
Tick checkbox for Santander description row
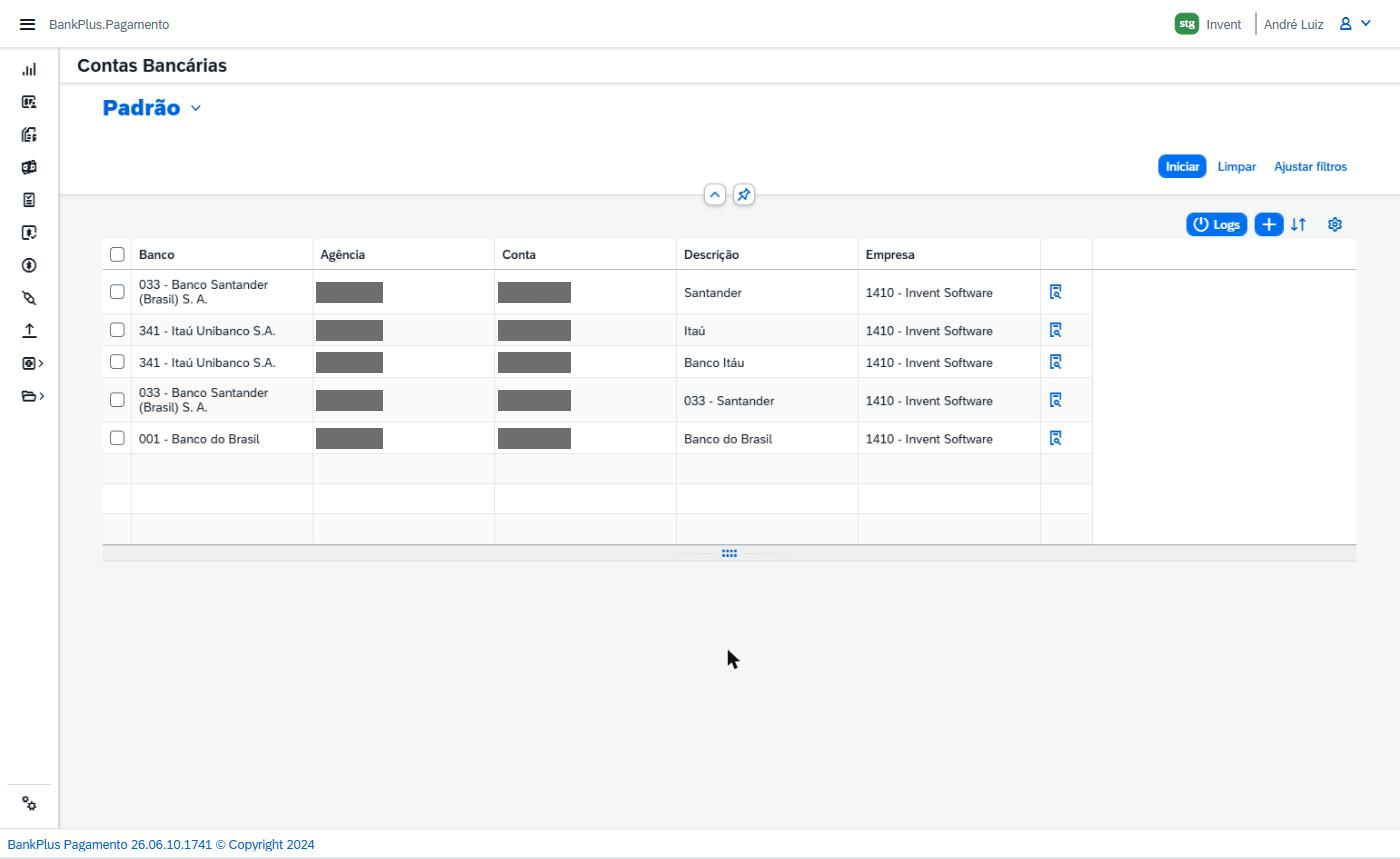click(x=117, y=292)
